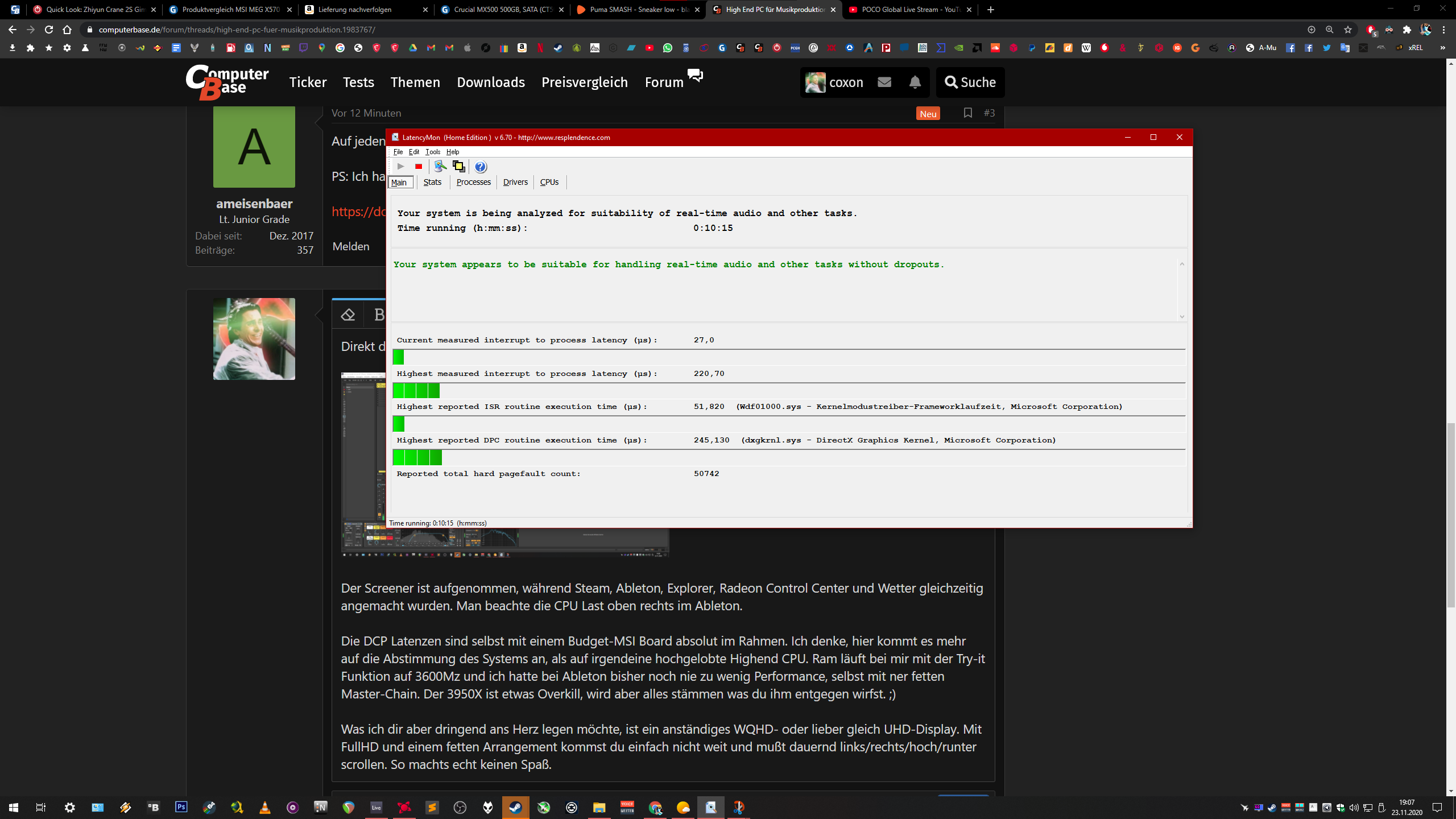Open the A-Mu bookmark

(x=1261, y=48)
